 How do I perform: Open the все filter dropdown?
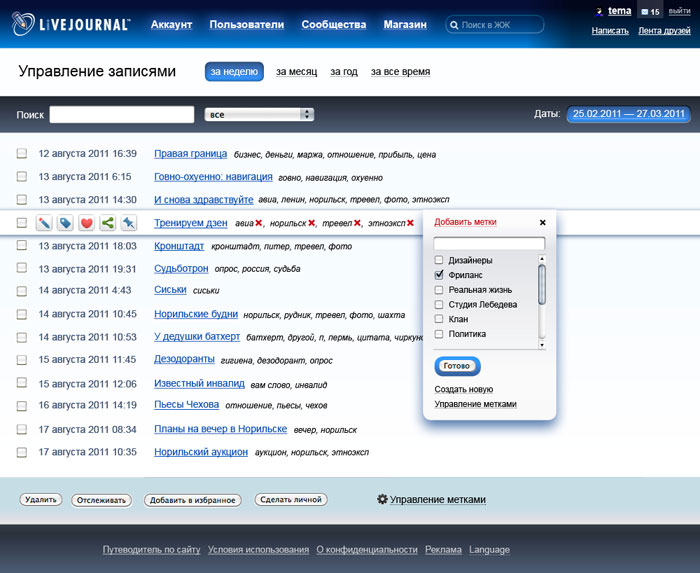[x=259, y=115]
